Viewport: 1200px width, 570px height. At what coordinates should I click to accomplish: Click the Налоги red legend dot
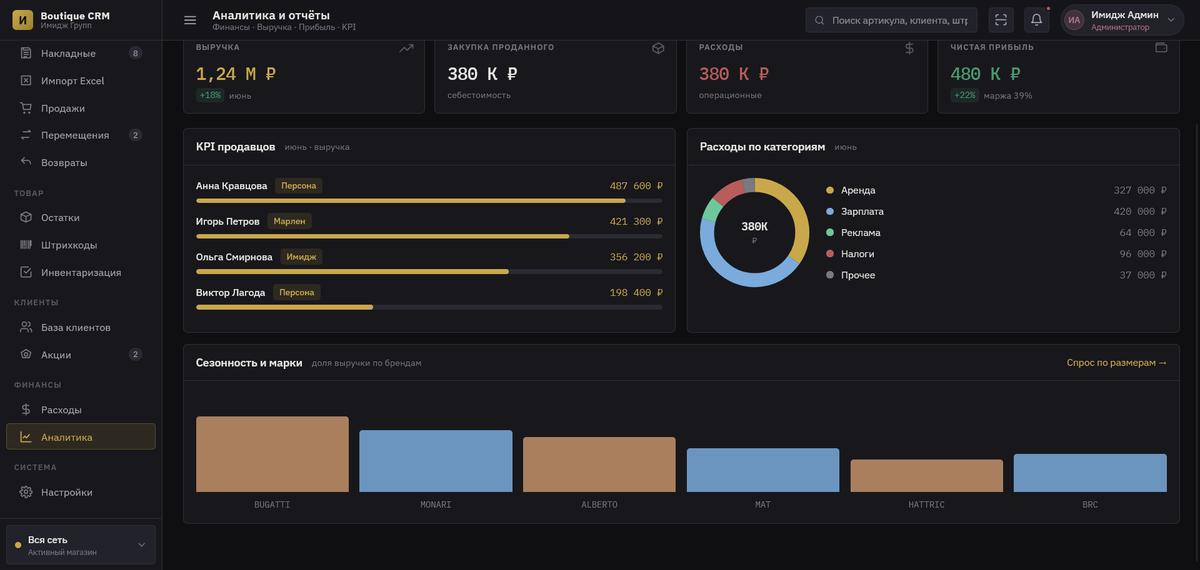point(830,254)
